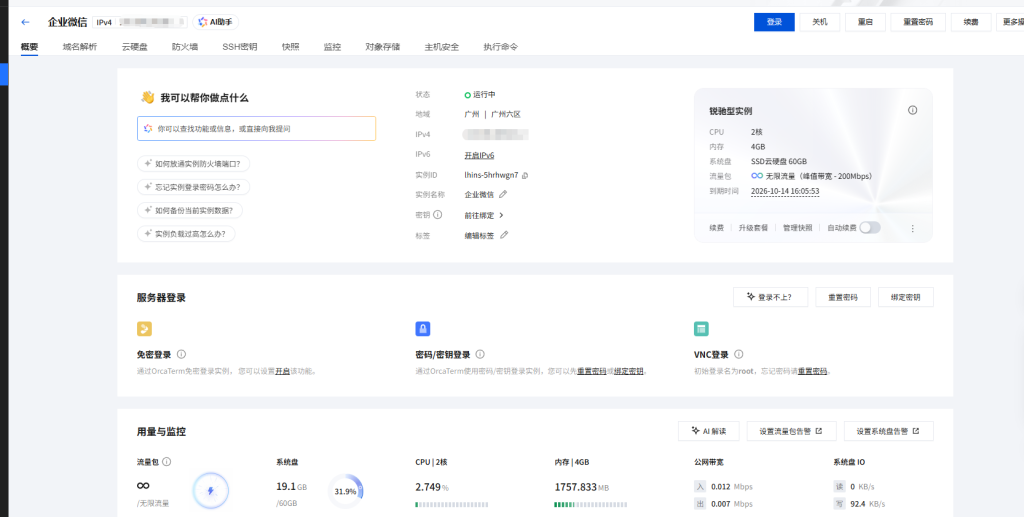Click the pencil icon next to 编辑标签
The width and height of the screenshot is (1024, 517).
504,235
